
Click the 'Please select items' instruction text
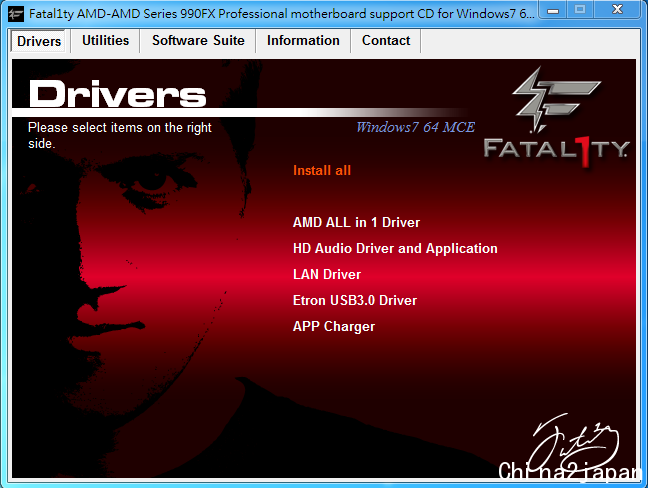click(x=119, y=135)
